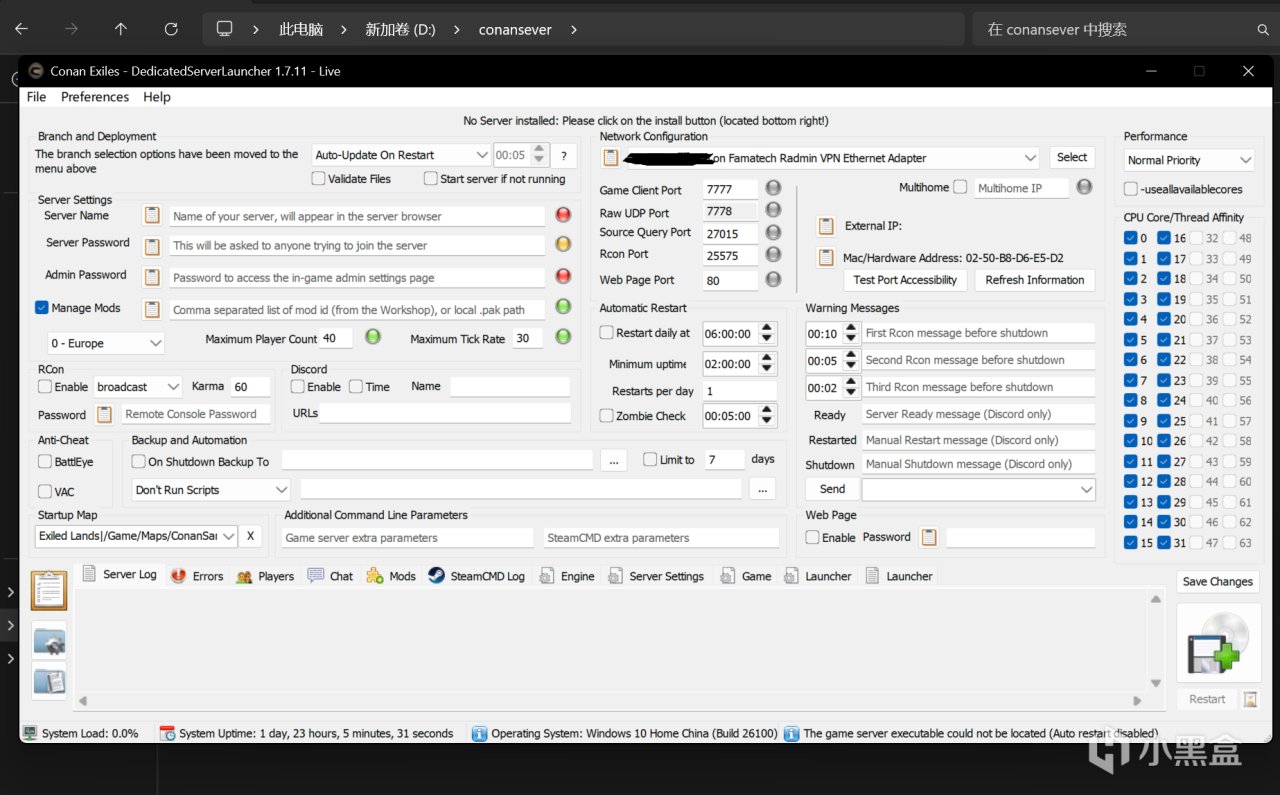The width and height of the screenshot is (1280, 795).
Task: Enable the RCon checkbox
Action: click(45, 386)
